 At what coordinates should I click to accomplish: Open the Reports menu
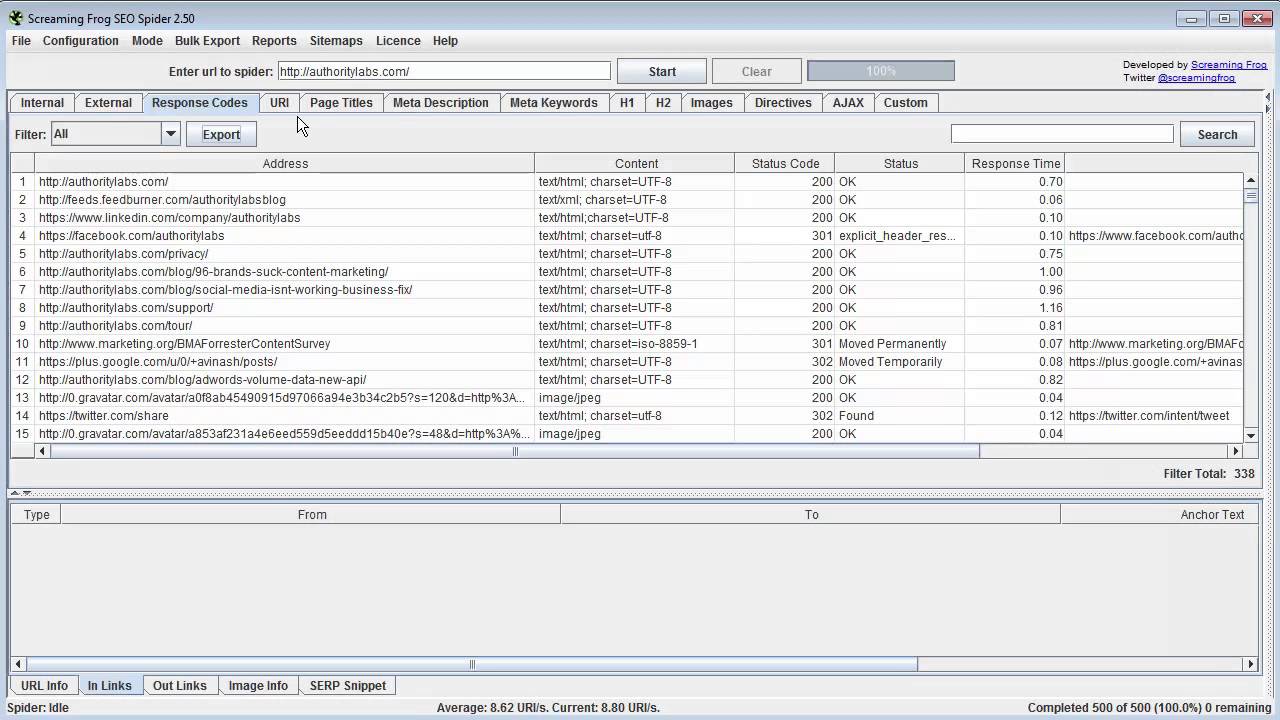274,41
